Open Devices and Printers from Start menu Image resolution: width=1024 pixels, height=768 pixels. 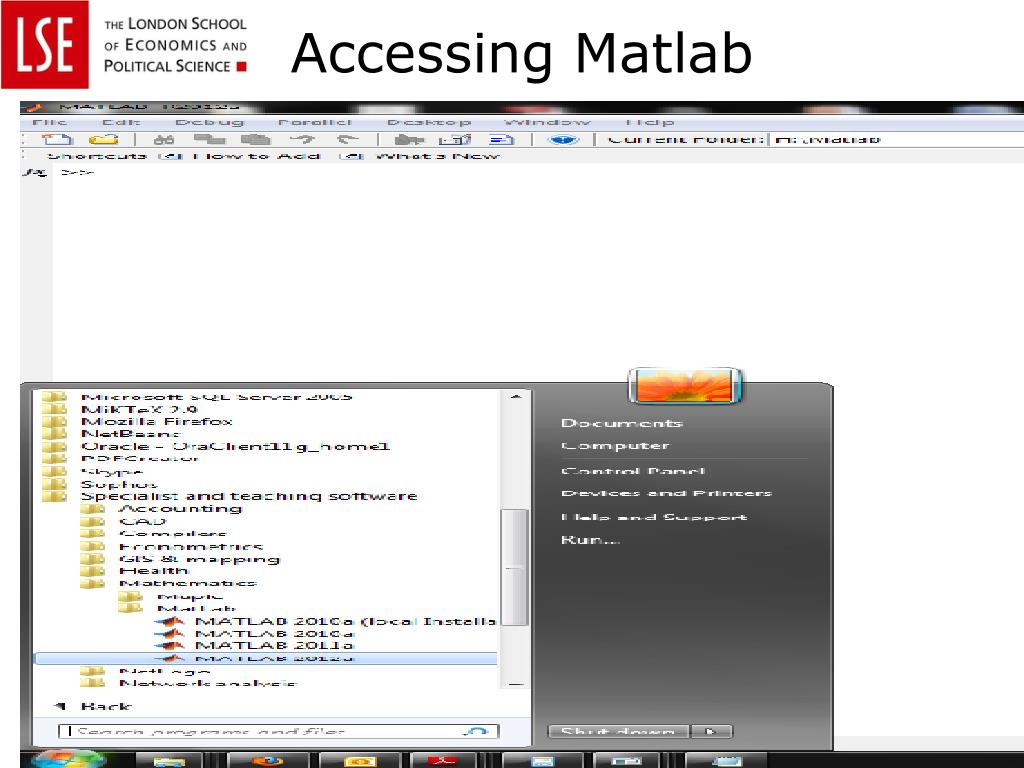point(666,493)
